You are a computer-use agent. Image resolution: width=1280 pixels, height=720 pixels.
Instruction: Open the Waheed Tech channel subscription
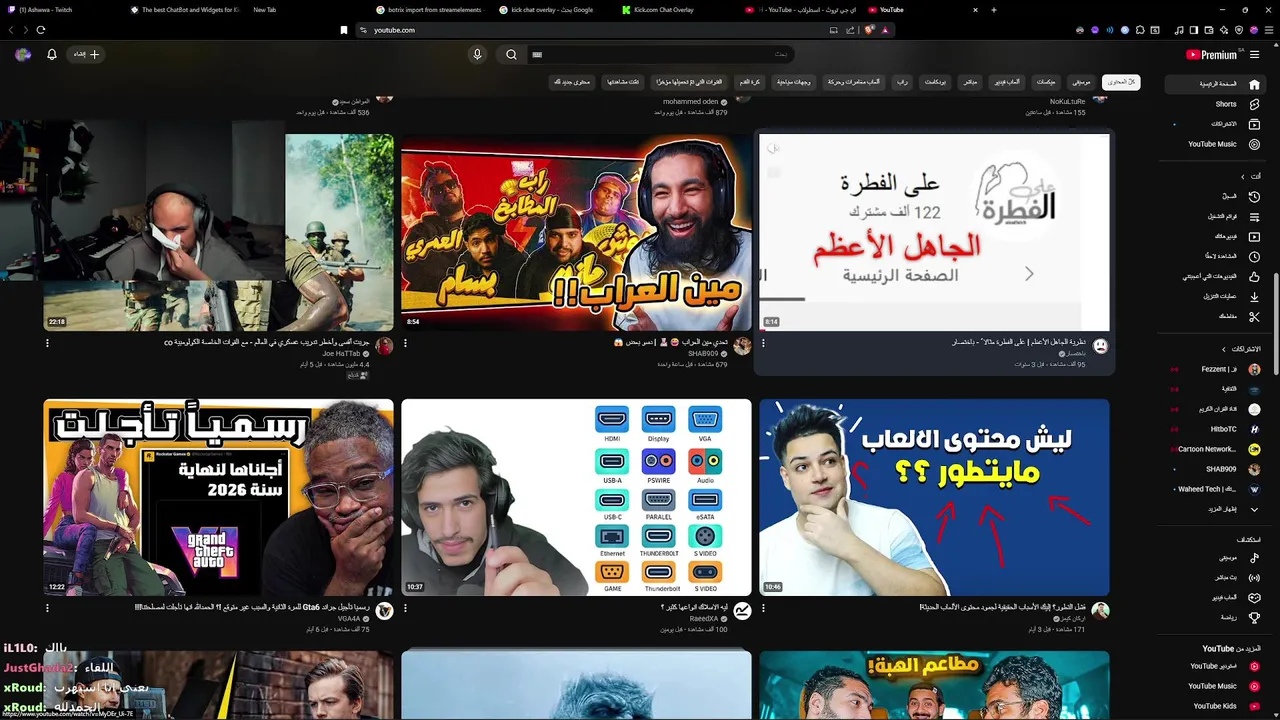(1217, 489)
